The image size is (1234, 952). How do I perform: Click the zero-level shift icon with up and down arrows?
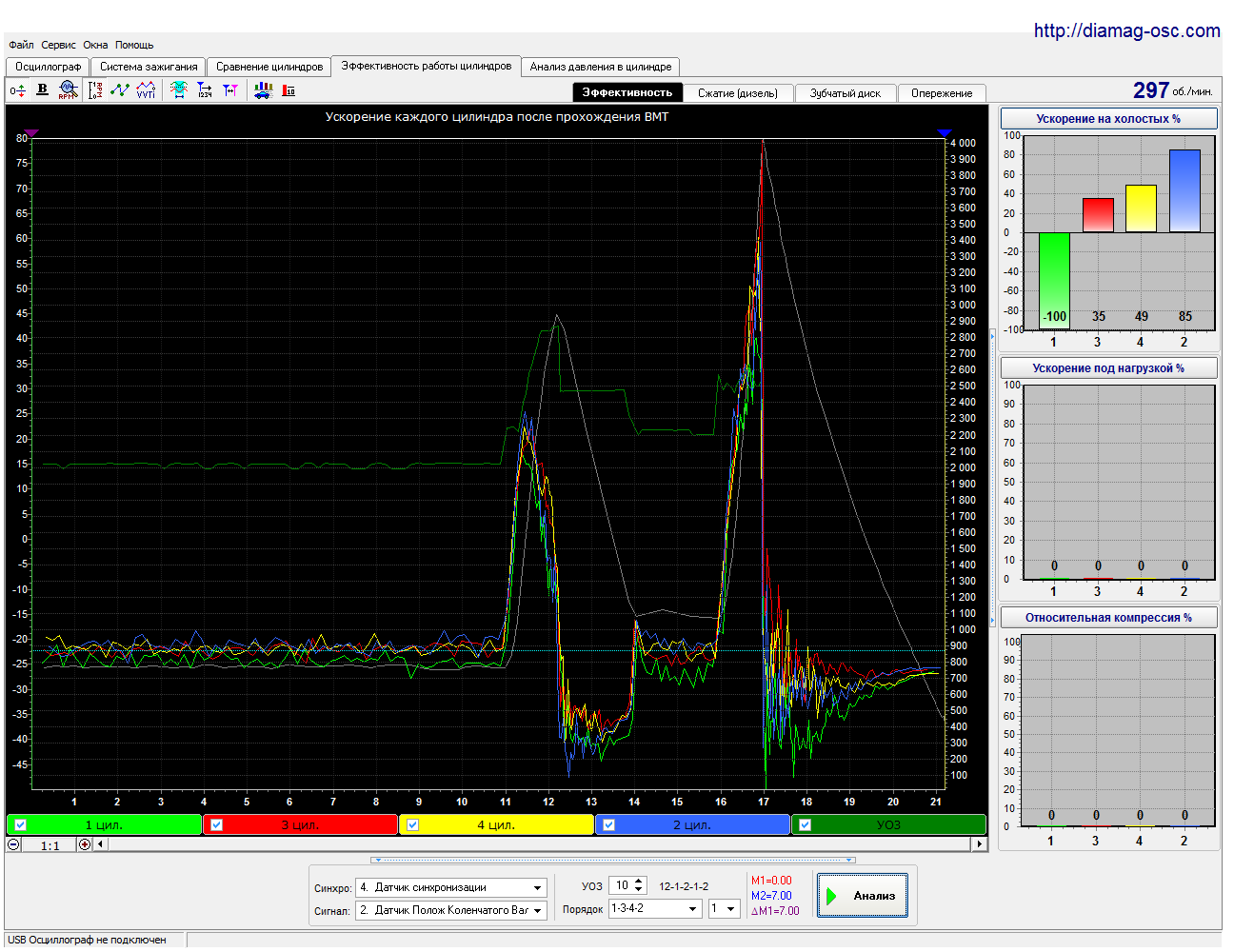(17, 90)
